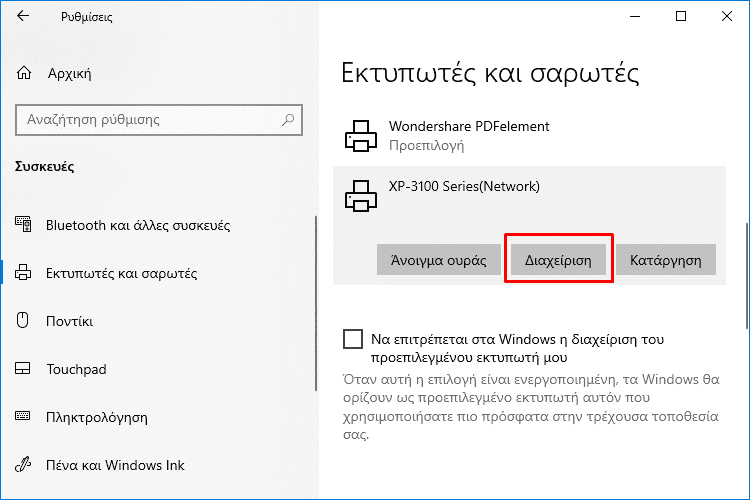Click the right pane vertical scrollbar

[x=747, y=276]
